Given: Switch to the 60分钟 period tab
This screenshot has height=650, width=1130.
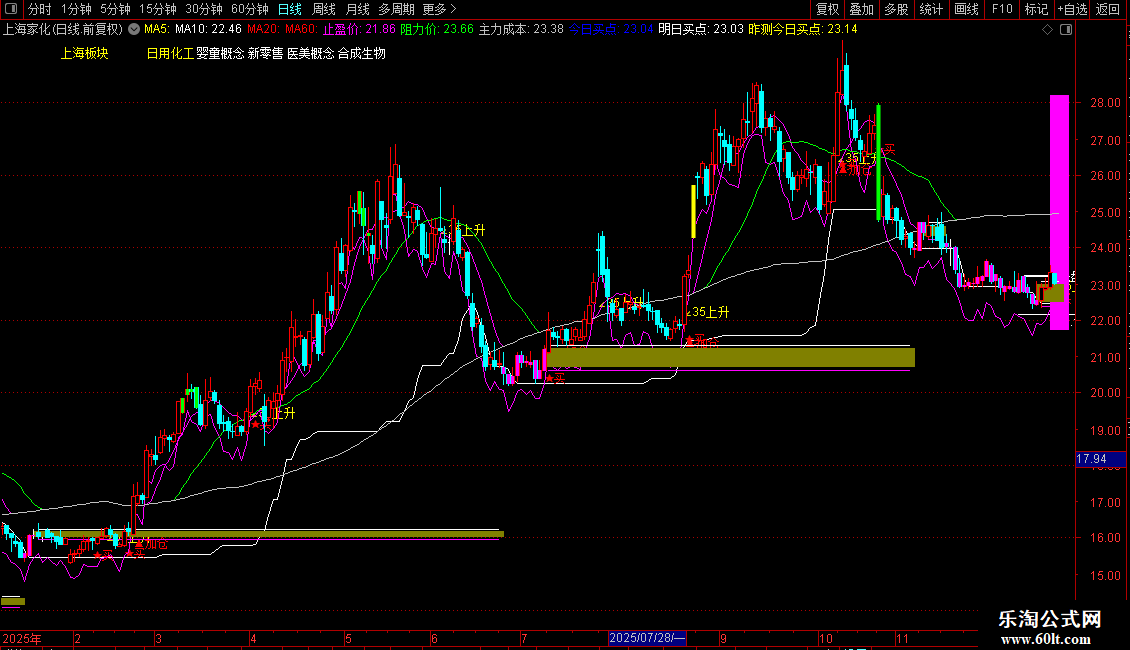Looking at the screenshot, I should pyautogui.click(x=250, y=9).
